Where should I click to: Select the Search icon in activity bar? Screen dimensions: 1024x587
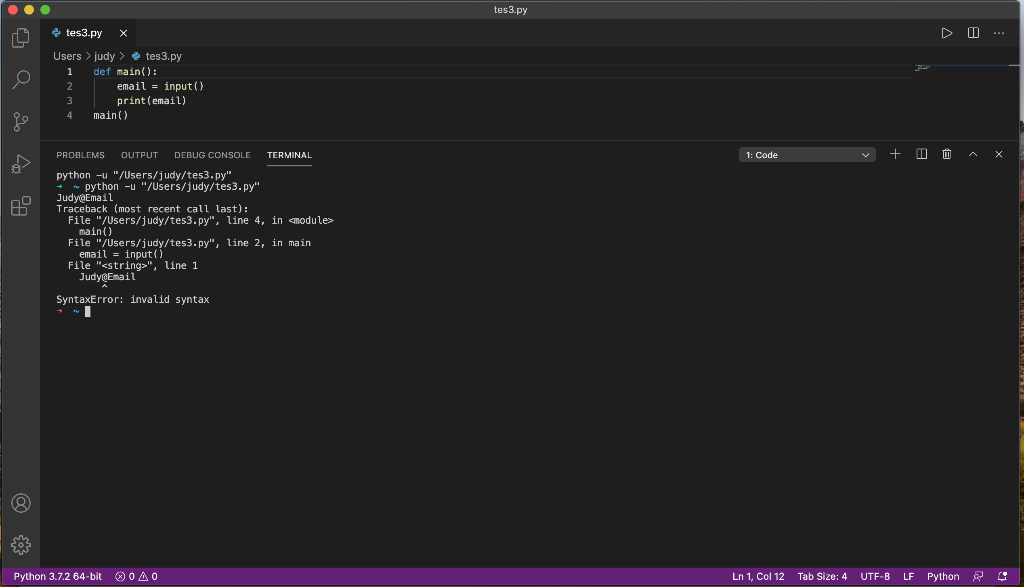pos(20,79)
